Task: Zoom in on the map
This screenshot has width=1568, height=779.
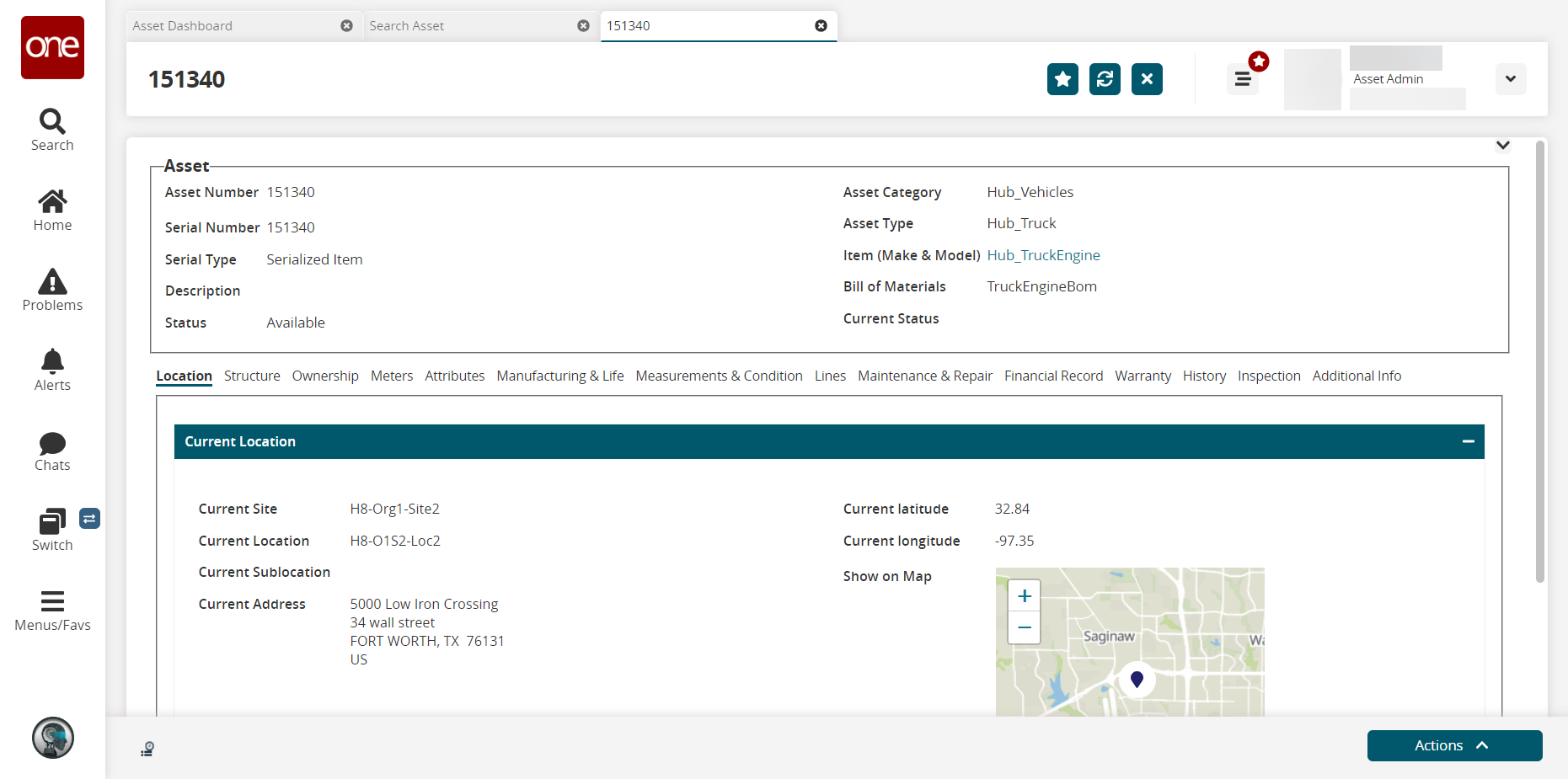Action: point(1024,596)
